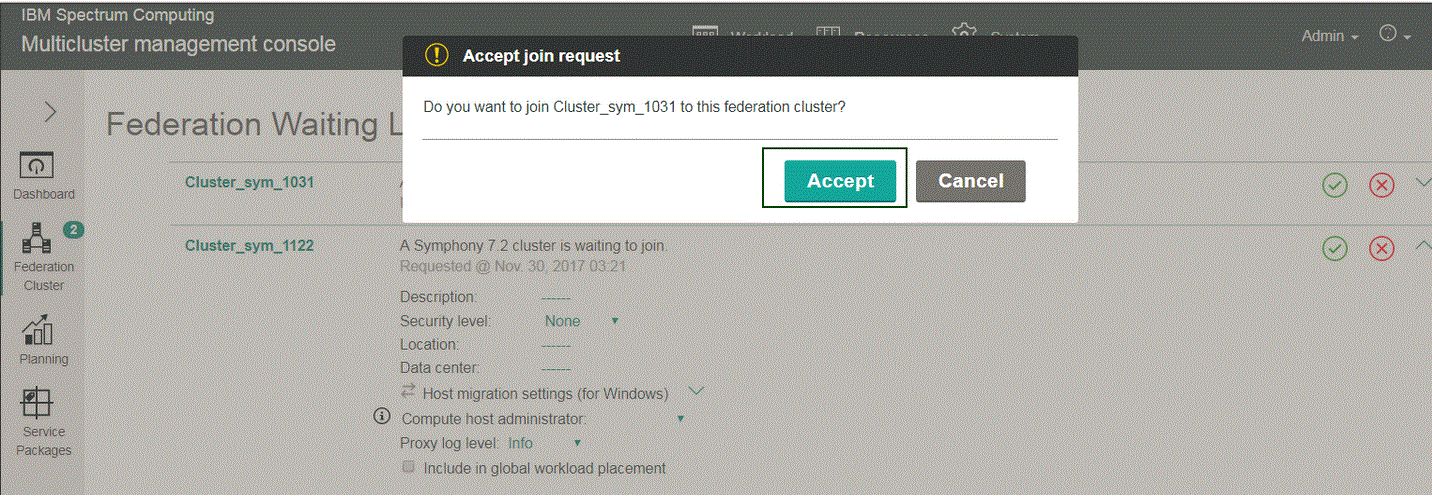1432x498 pixels.
Task: Reject Cluster_sym_1031 with red X icon
Action: click(x=1381, y=185)
